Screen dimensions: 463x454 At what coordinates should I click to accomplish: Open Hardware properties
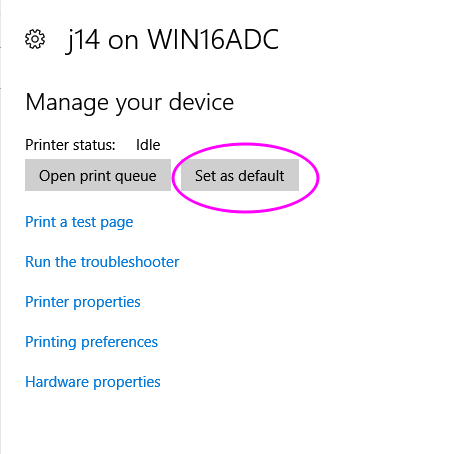click(93, 382)
